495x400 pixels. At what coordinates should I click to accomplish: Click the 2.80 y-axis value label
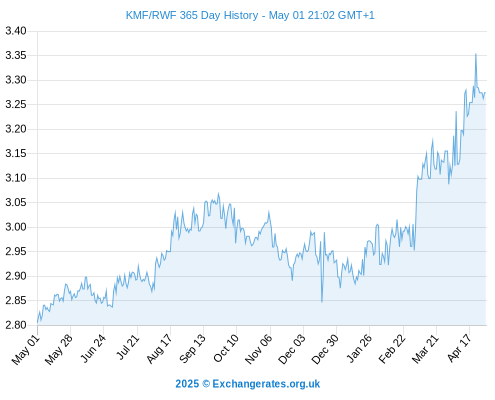(16, 325)
